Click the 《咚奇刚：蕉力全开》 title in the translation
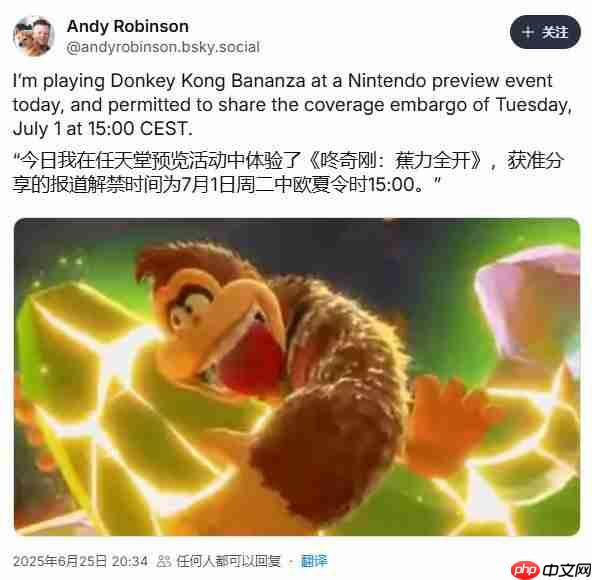This screenshot has width=592, height=580. pos(395,161)
